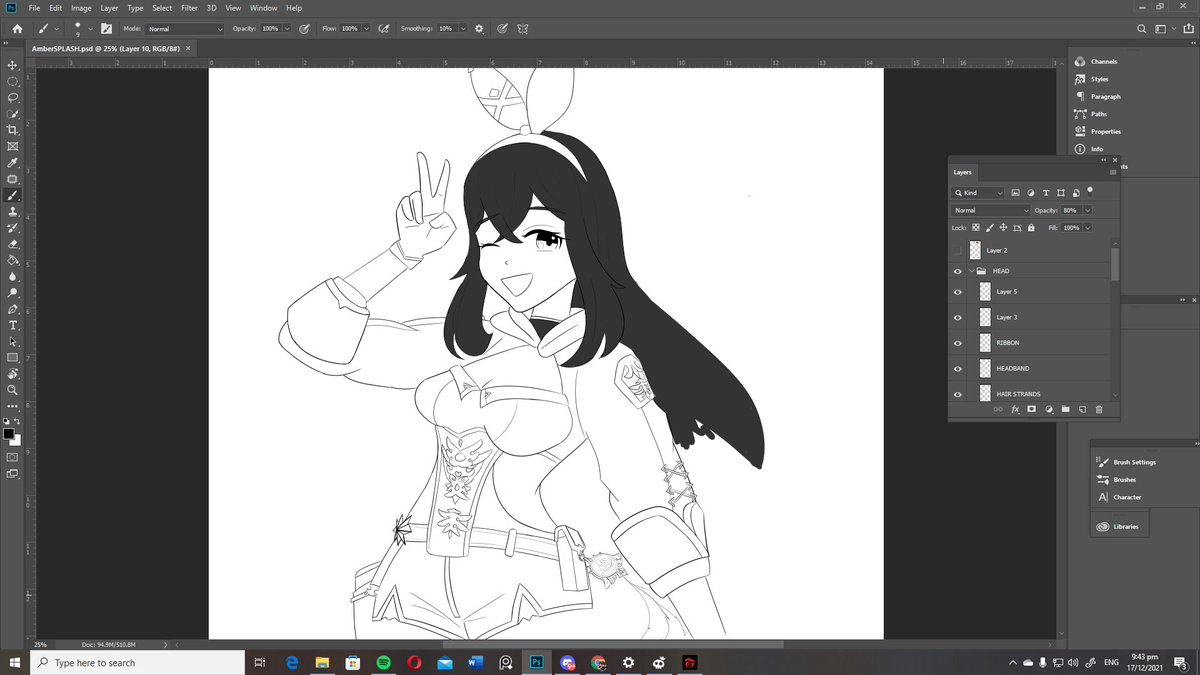Select the Dodge tool
This screenshot has width=1200, height=675.
point(13,292)
